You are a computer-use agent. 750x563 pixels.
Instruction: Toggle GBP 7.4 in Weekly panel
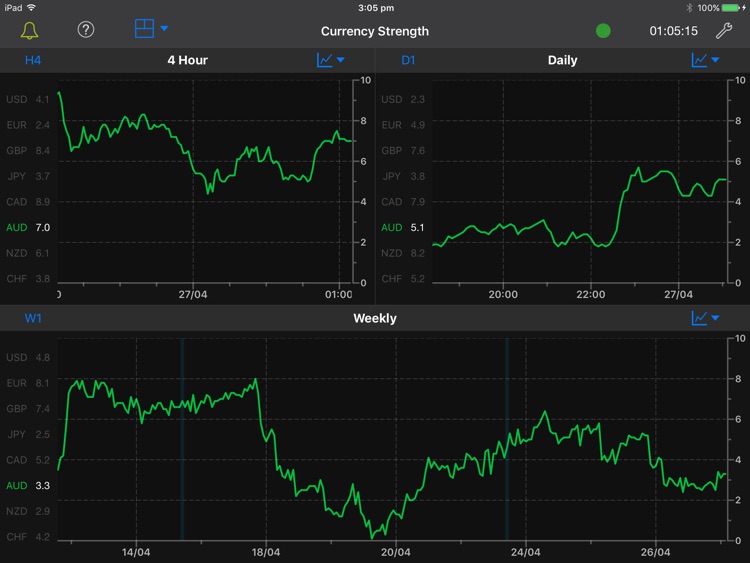tap(28, 408)
